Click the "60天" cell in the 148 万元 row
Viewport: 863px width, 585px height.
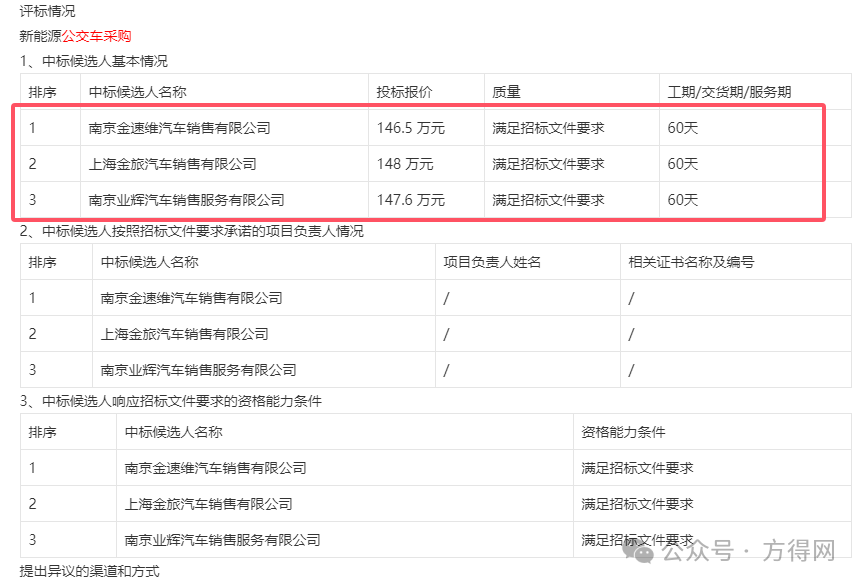pyautogui.click(x=682, y=164)
